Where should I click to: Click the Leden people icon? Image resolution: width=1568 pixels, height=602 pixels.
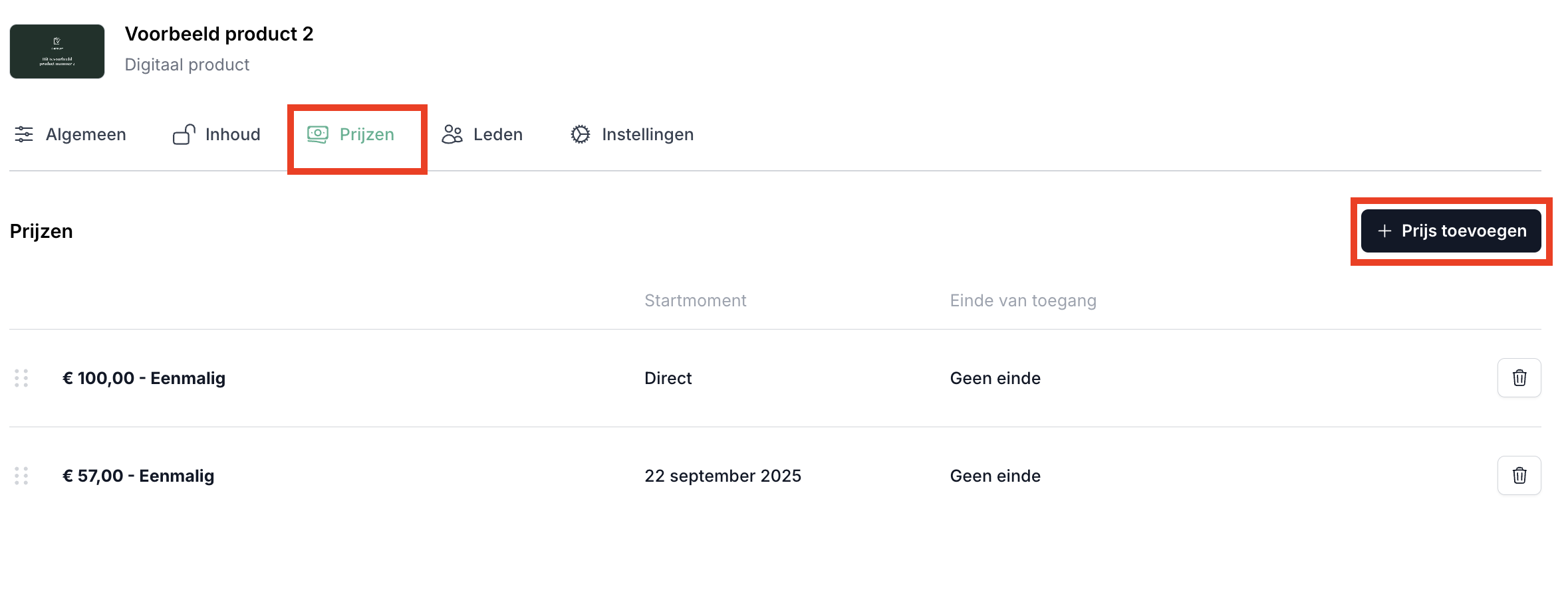click(452, 134)
